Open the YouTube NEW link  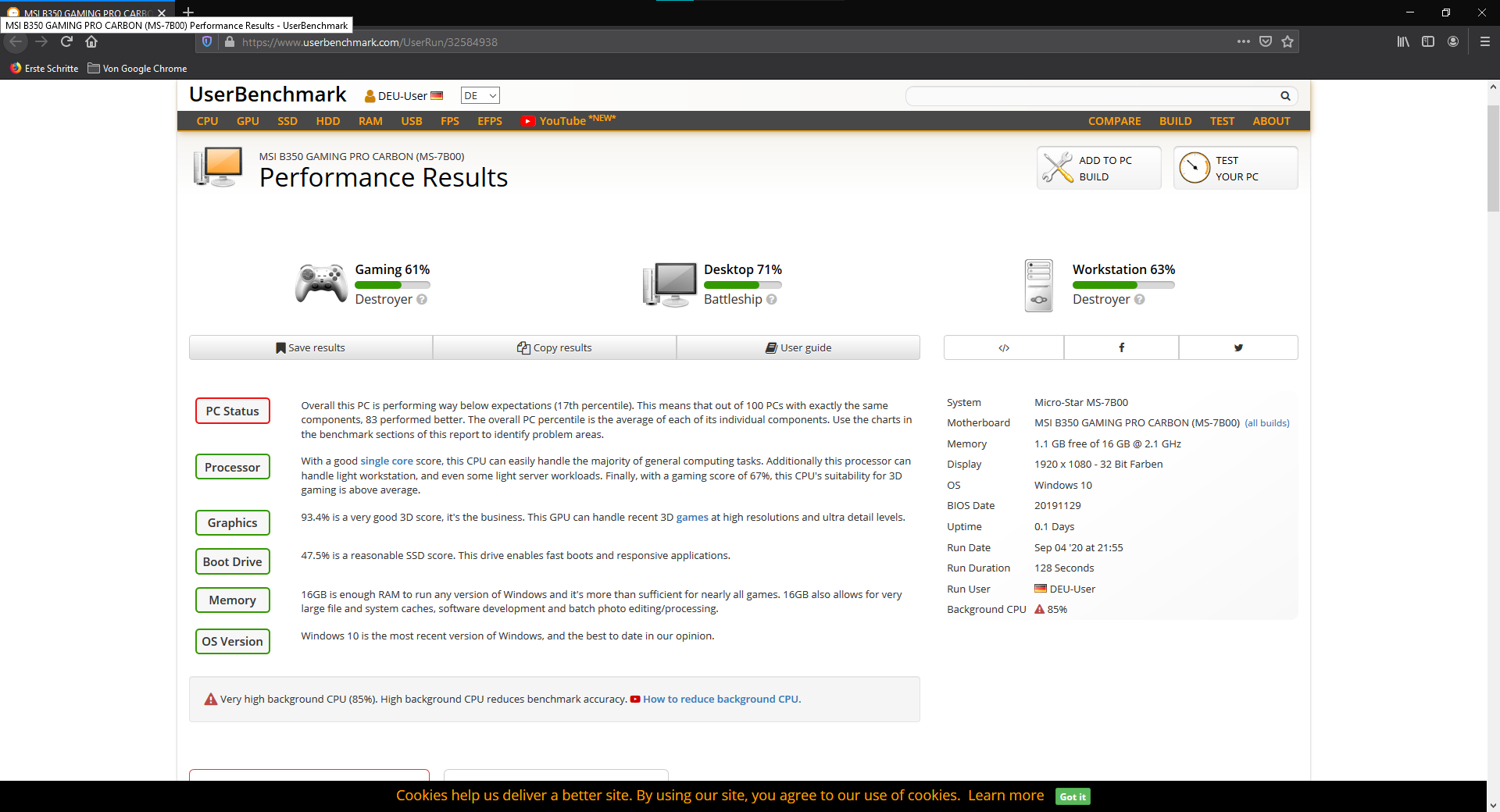(x=569, y=120)
